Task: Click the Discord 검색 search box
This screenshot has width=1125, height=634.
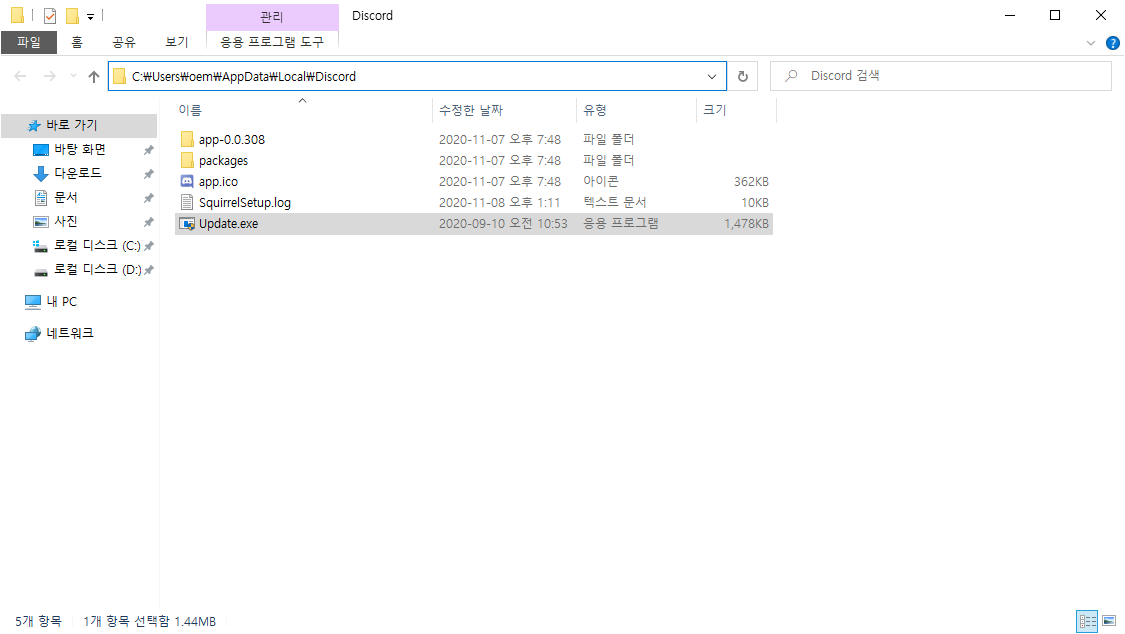Action: (x=941, y=76)
